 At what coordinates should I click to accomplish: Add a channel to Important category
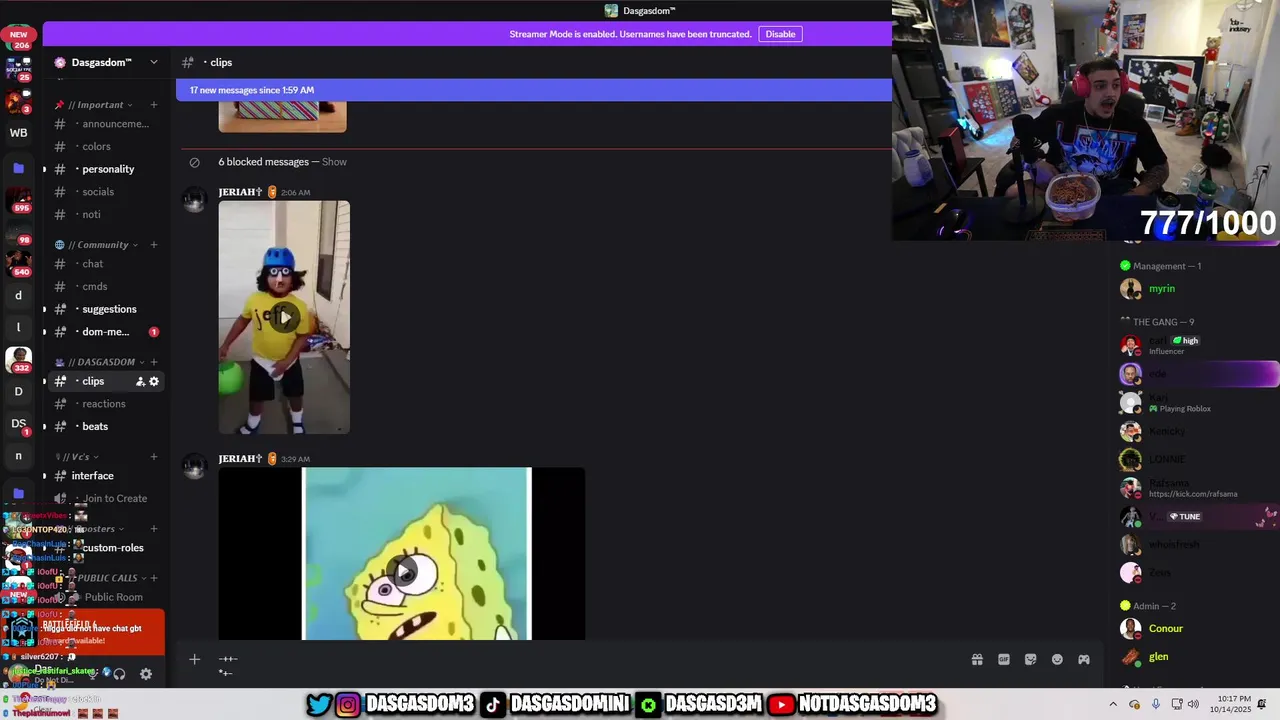(154, 105)
